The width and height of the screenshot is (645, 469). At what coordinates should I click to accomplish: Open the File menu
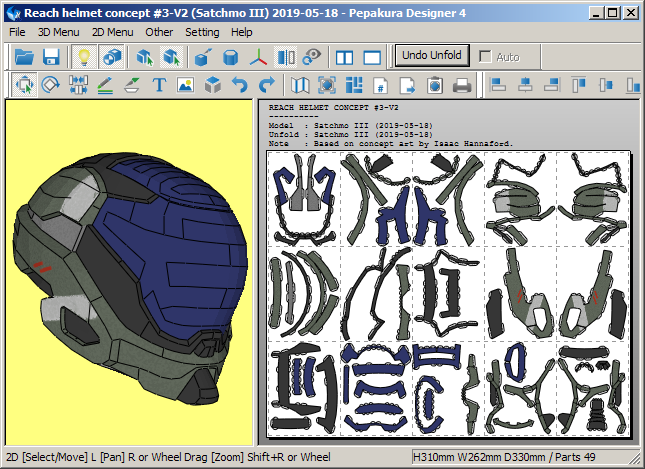tap(17, 32)
